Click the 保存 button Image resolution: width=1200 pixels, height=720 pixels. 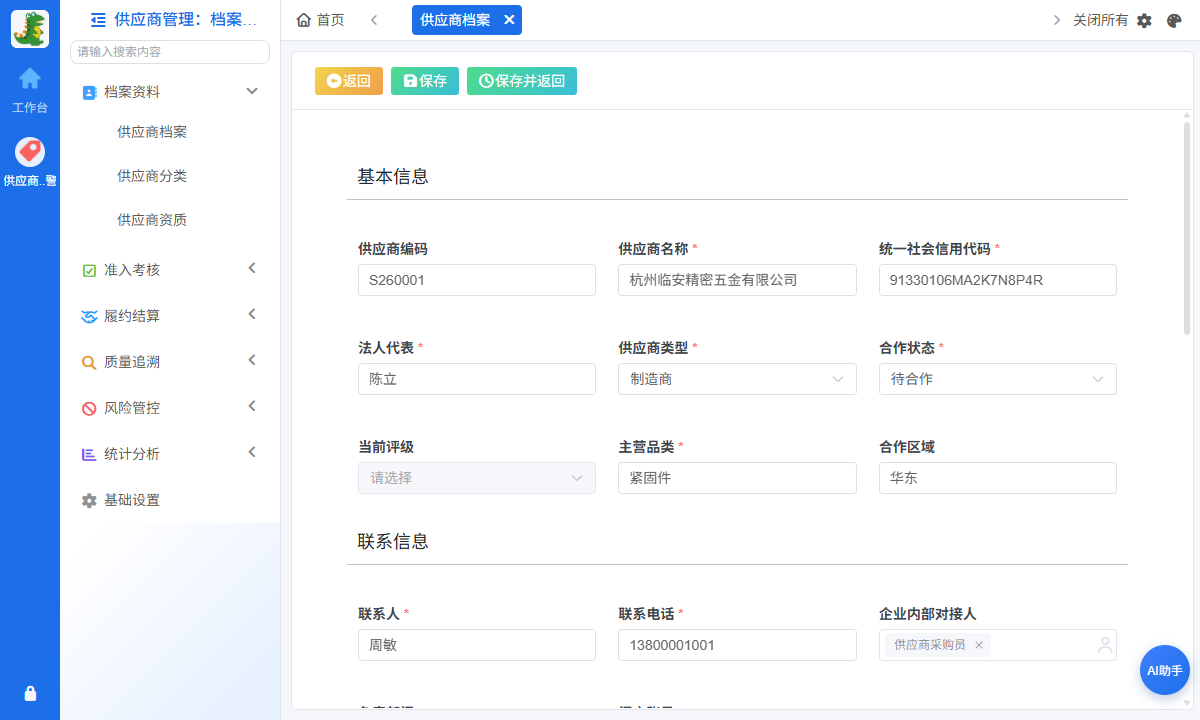click(425, 81)
